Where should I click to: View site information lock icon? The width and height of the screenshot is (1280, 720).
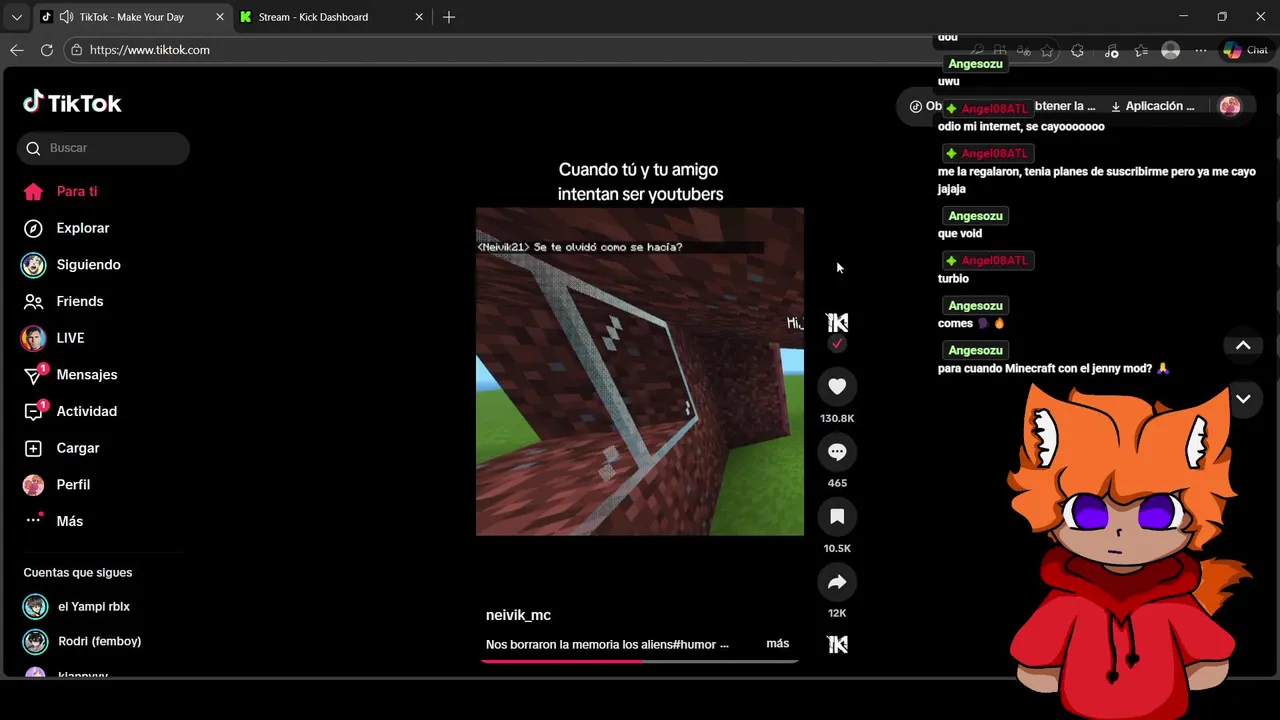tap(76, 50)
